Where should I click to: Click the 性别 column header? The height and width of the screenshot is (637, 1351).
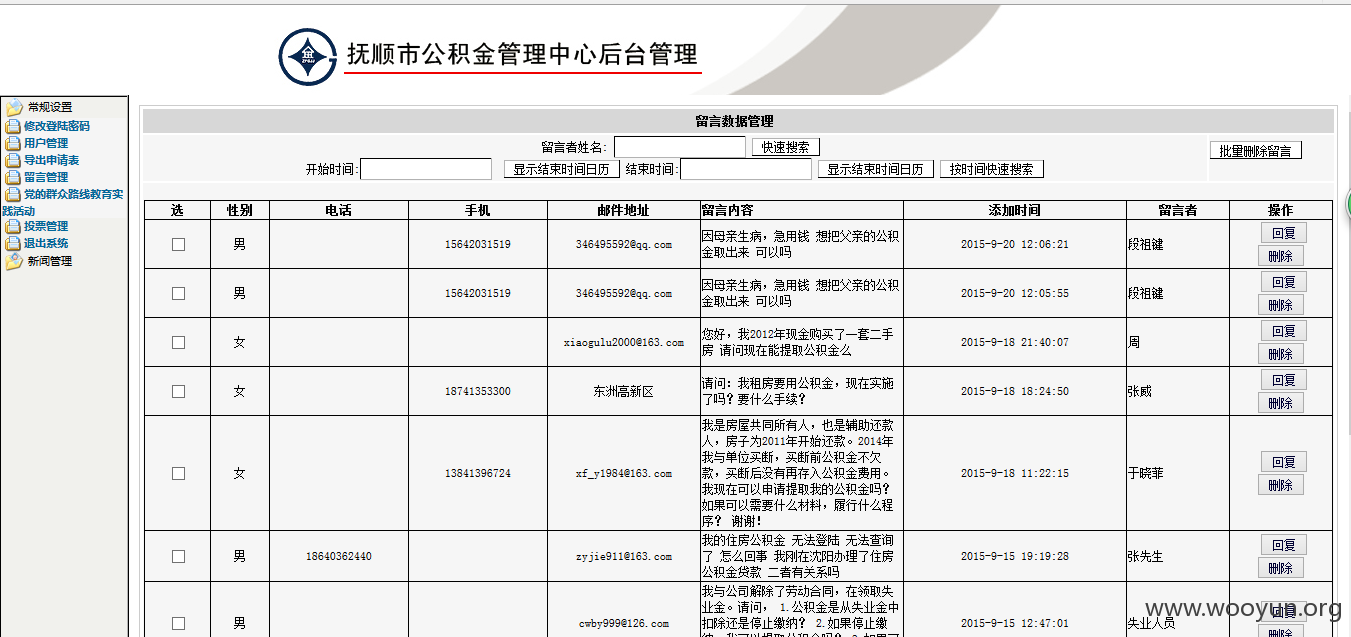point(240,210)
